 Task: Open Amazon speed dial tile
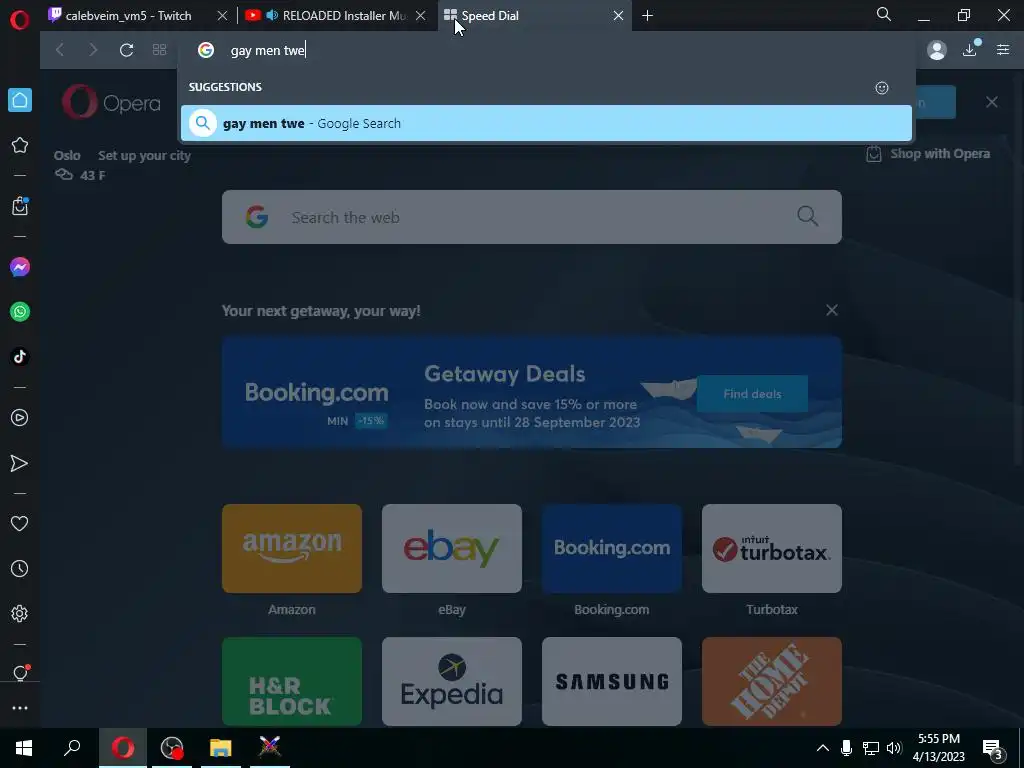tap(292, 549)
